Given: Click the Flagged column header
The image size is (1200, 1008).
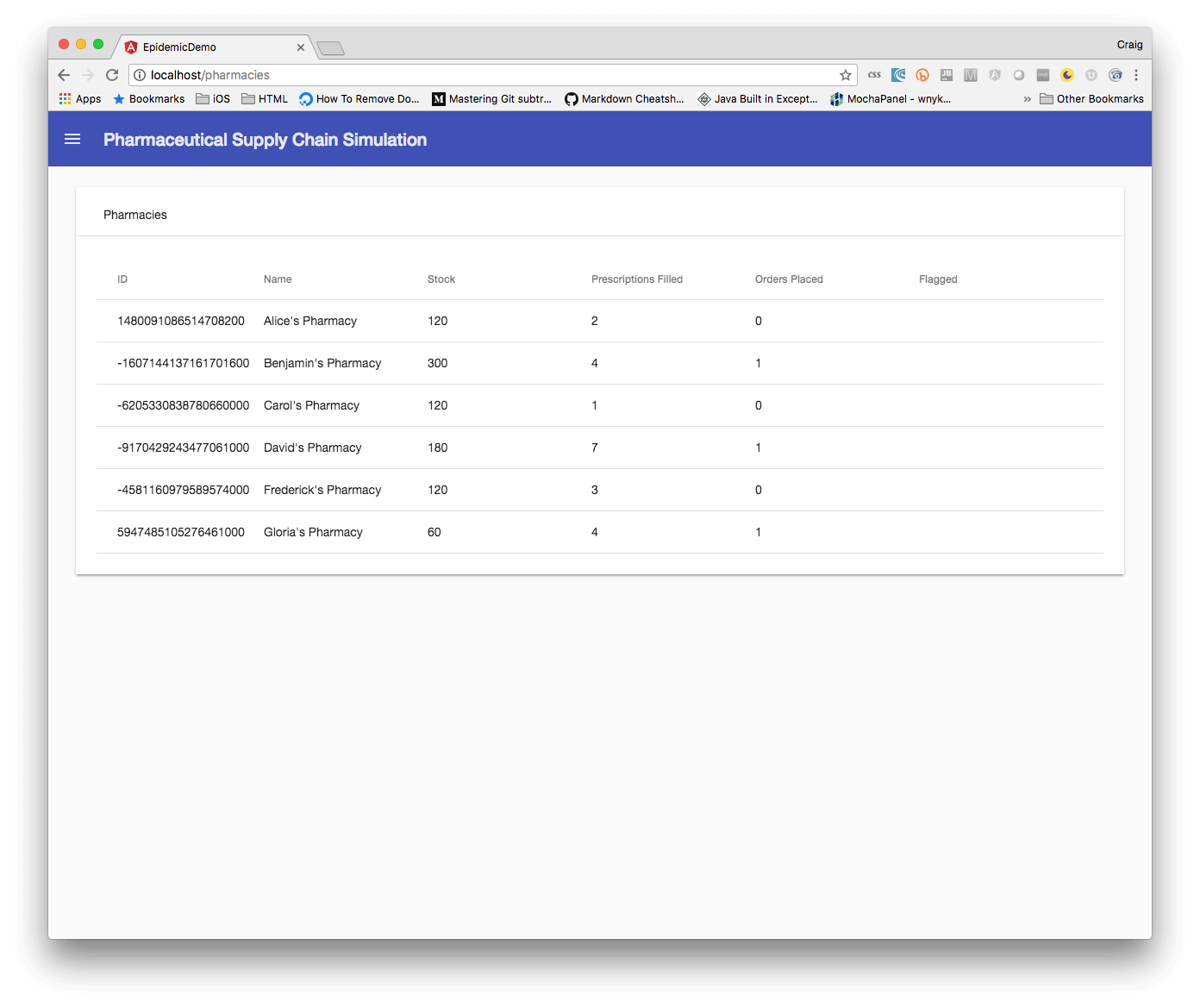Looking at the screenshot, I should point(938,279).
